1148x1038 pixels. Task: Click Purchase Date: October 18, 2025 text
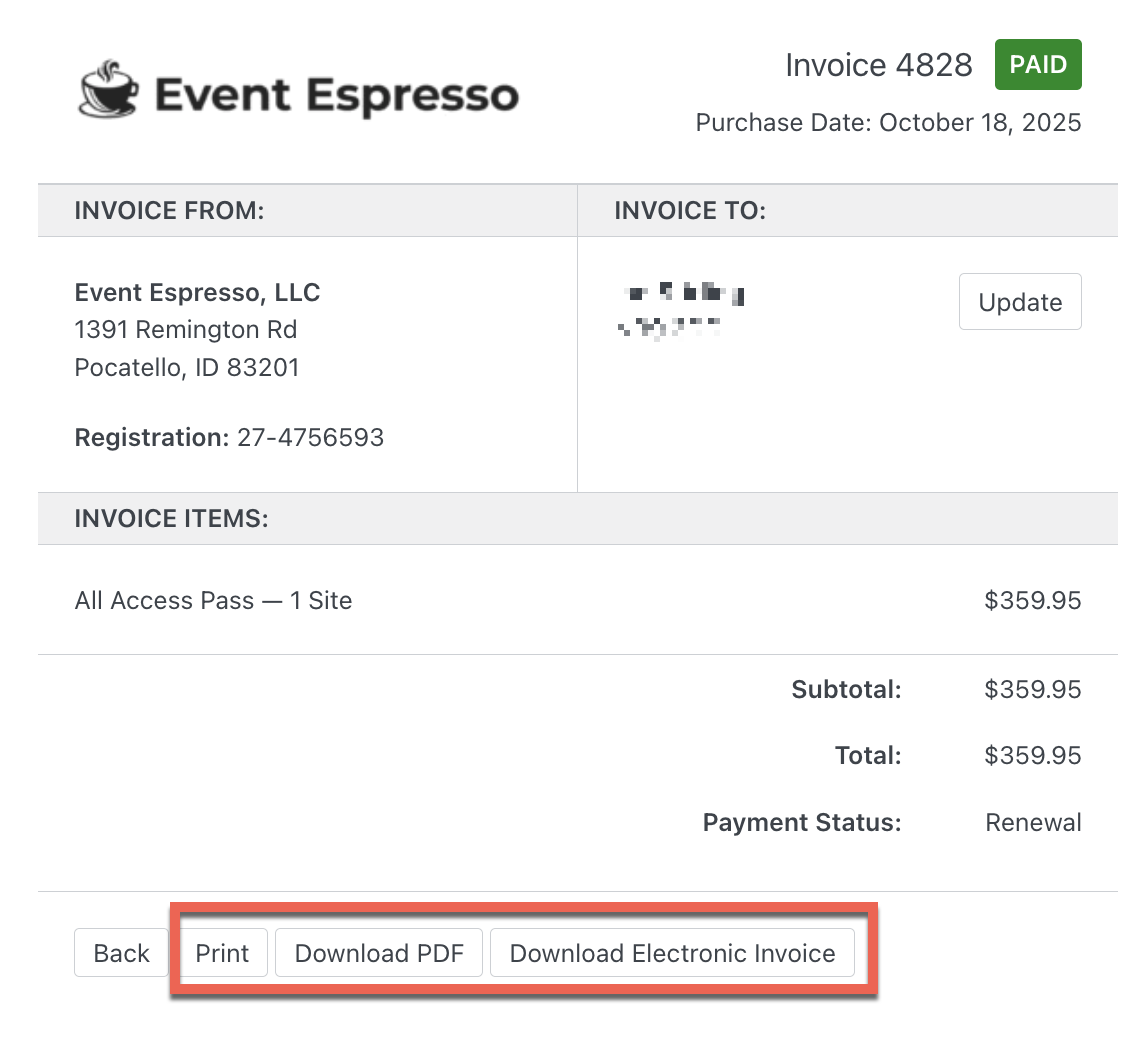[888, 122]
